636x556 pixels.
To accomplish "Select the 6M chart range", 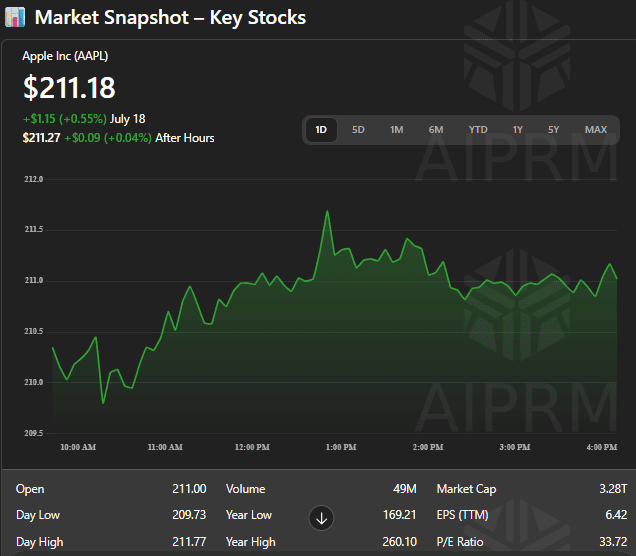I will pyautogui.click(x=436, y=130).
